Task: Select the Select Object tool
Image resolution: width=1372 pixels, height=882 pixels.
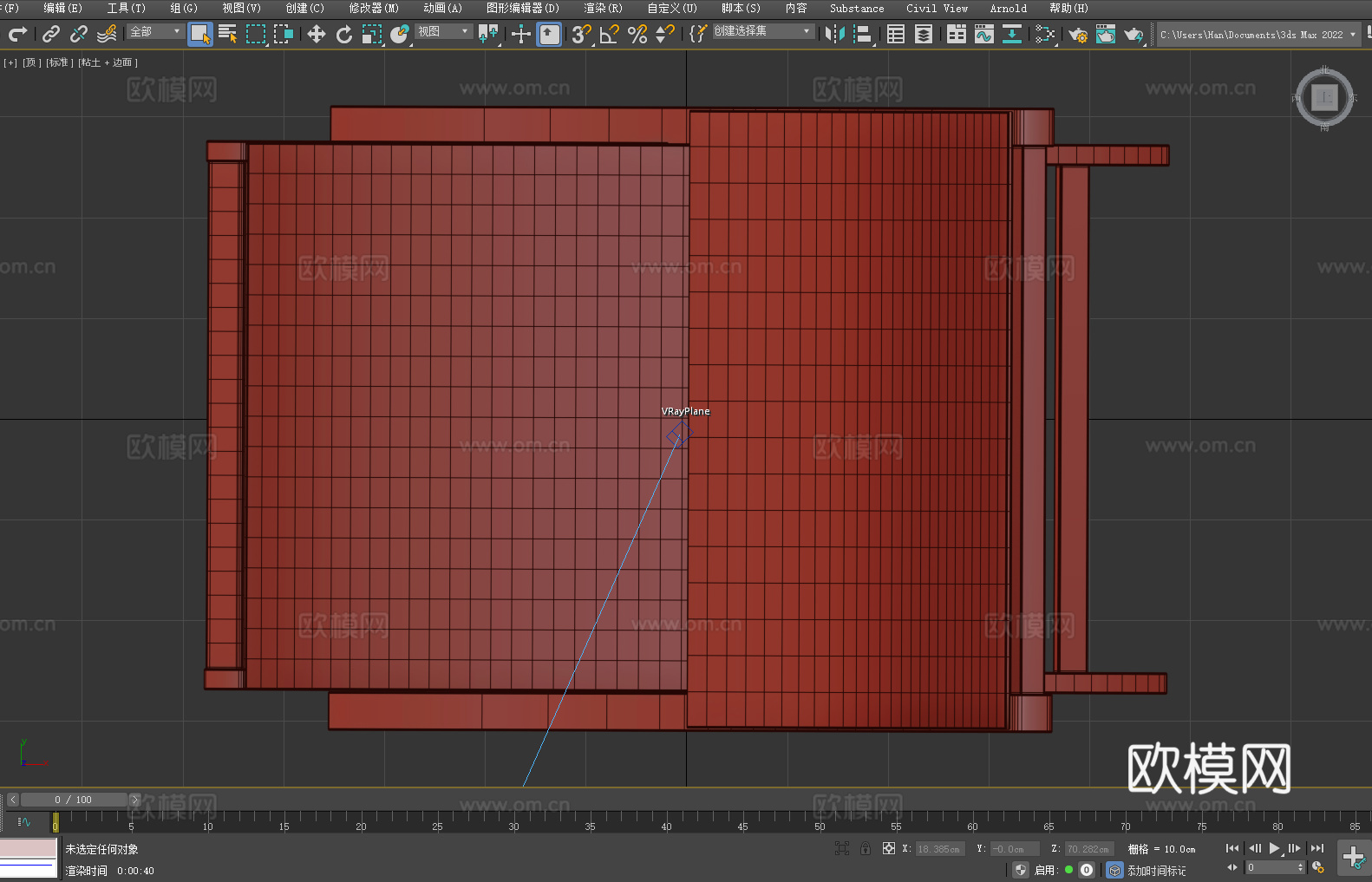Action: coord(200,35)
